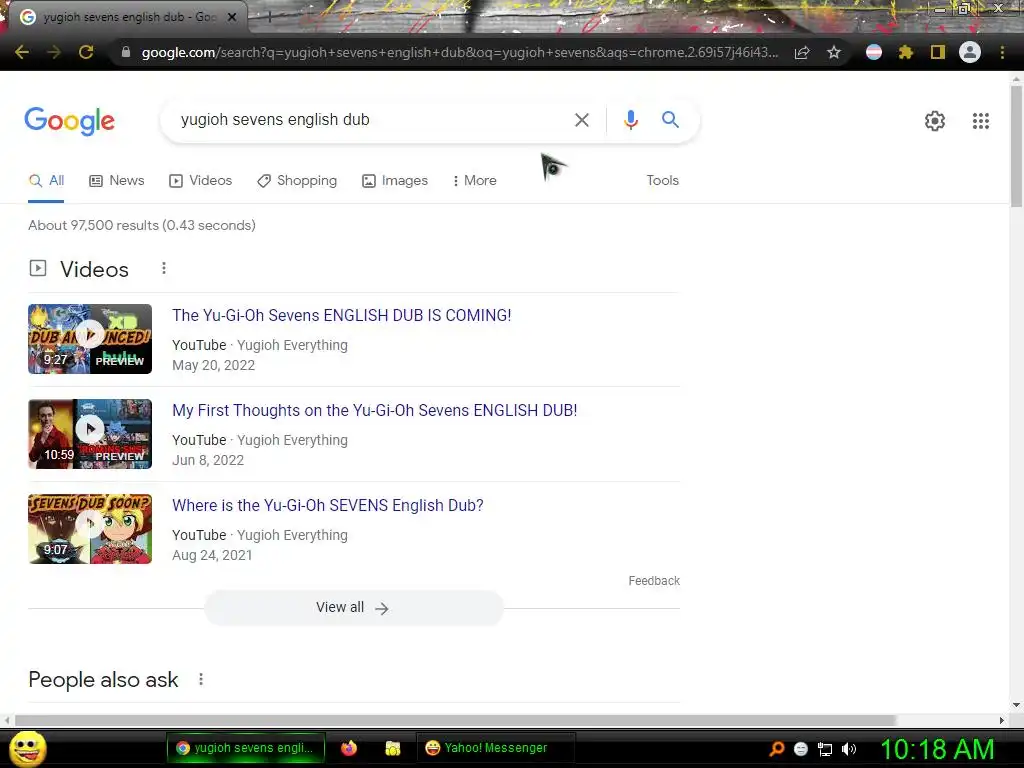Viewport: 1024px width, 768px height.
Task: Click the 'Jun 8, 2022' date text
Action: (208, 460)
